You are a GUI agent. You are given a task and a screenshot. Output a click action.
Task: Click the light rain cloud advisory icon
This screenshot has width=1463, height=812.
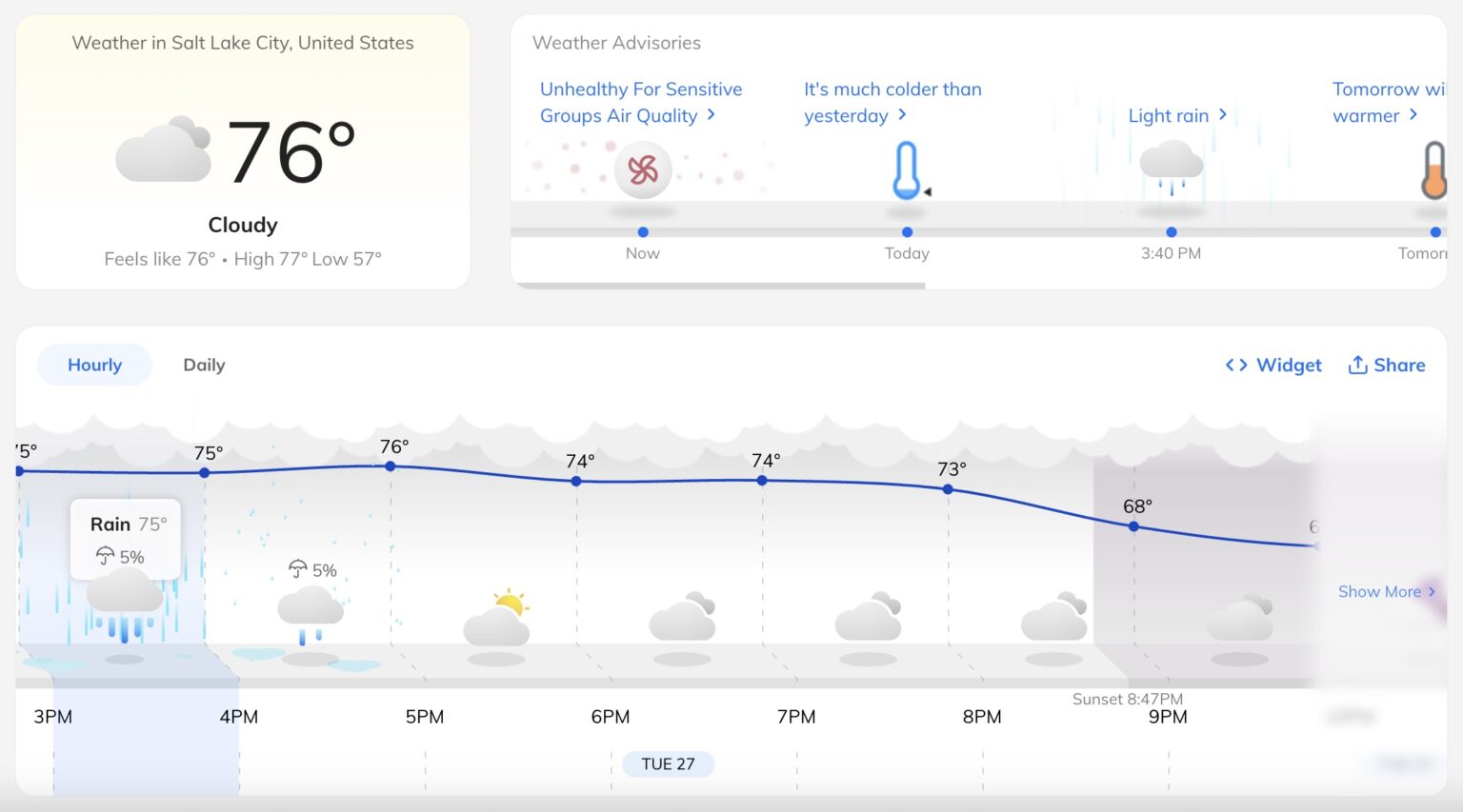pyautogui.click(x=1171, y=162)
